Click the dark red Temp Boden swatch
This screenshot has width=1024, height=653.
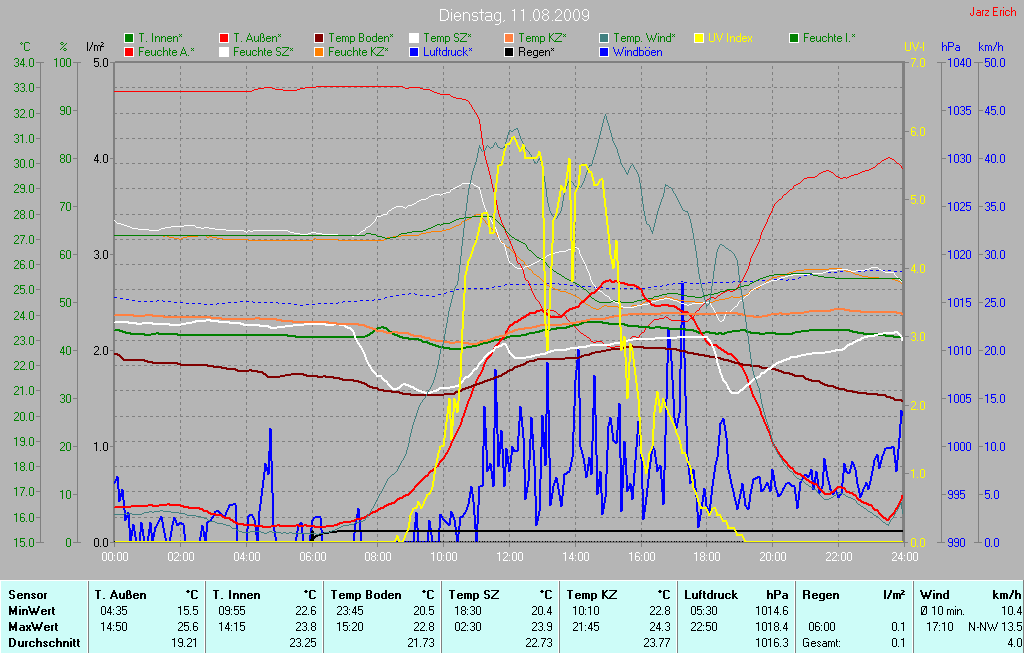(319, 39)
